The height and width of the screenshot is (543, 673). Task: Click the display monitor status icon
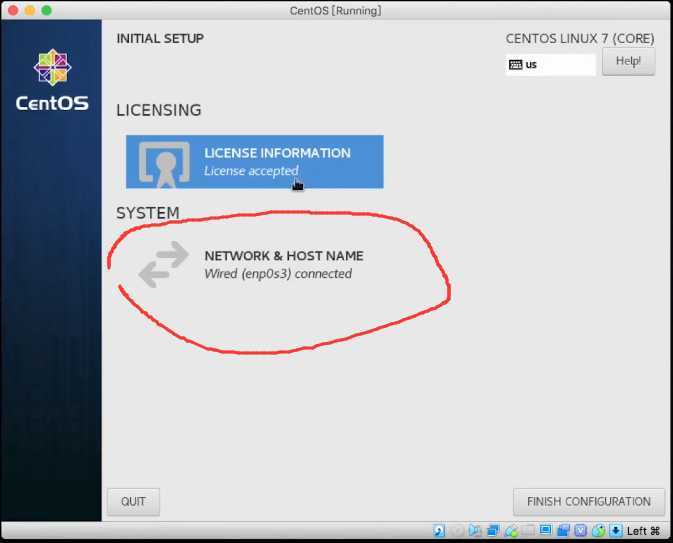(546, 530)
